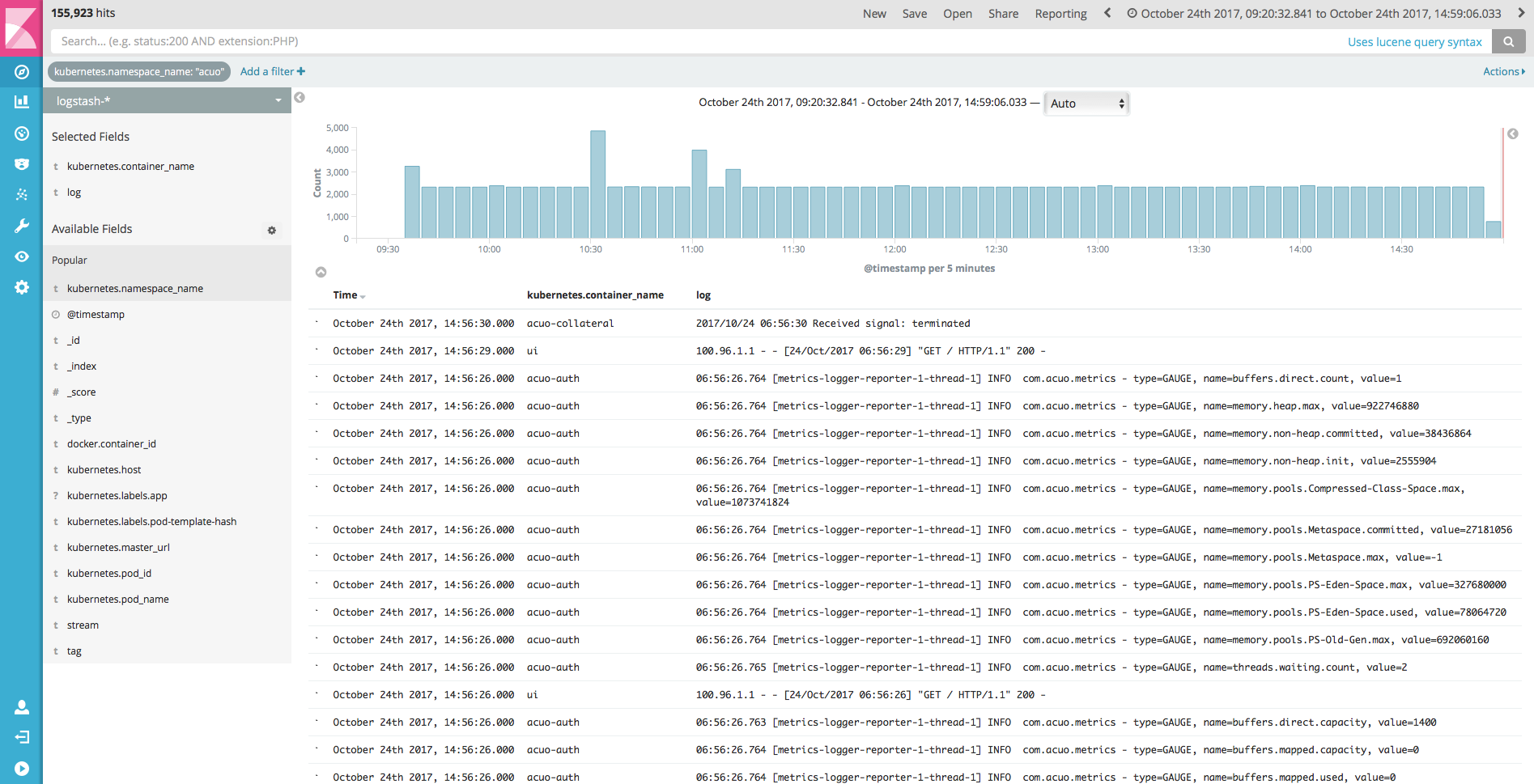Open the time picker date range
Image resolution: width=1534 pixels, height=784 pixels.
(x=1314, y=14)
